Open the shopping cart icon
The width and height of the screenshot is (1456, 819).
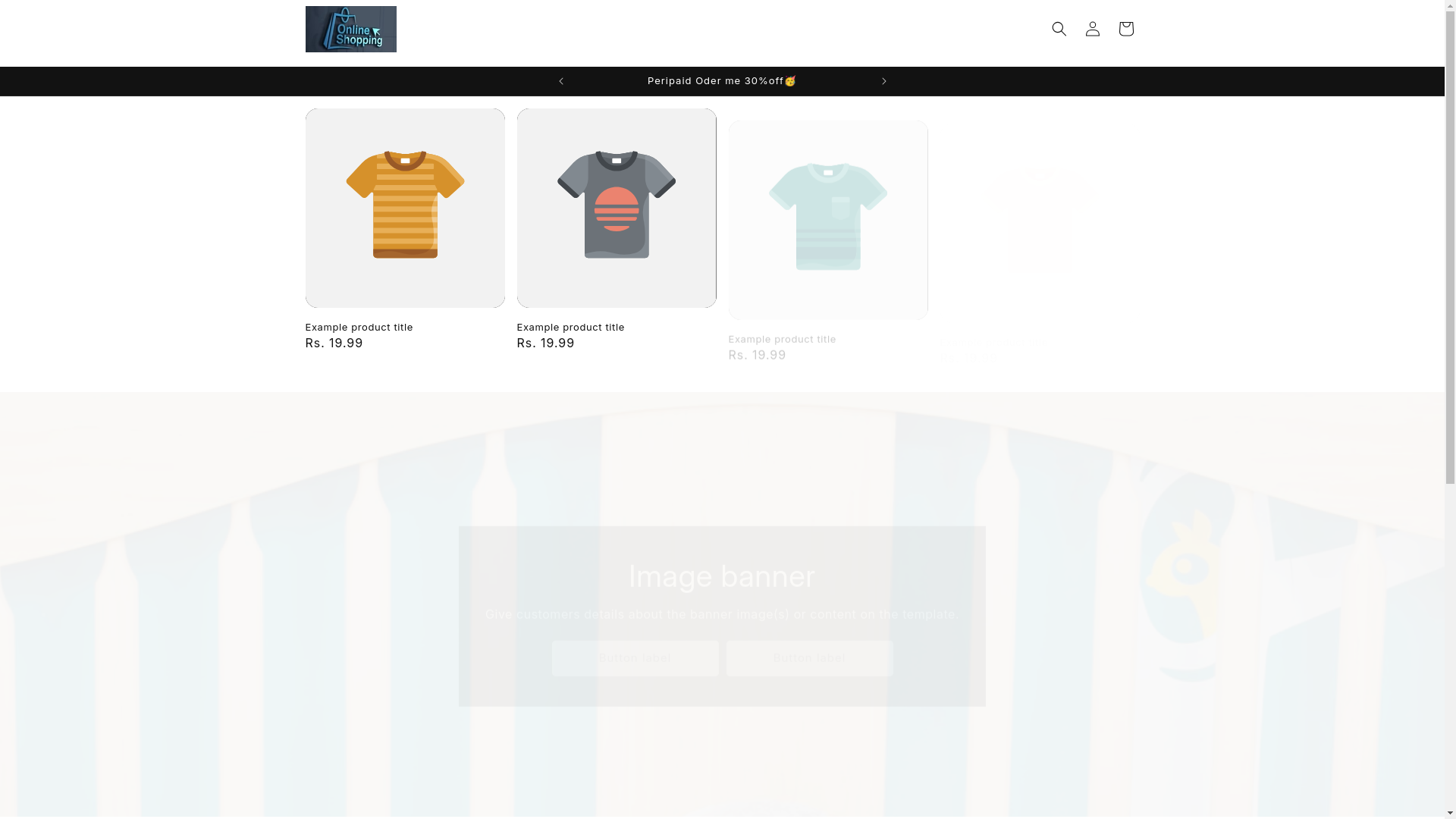[x=1125, y=29]
